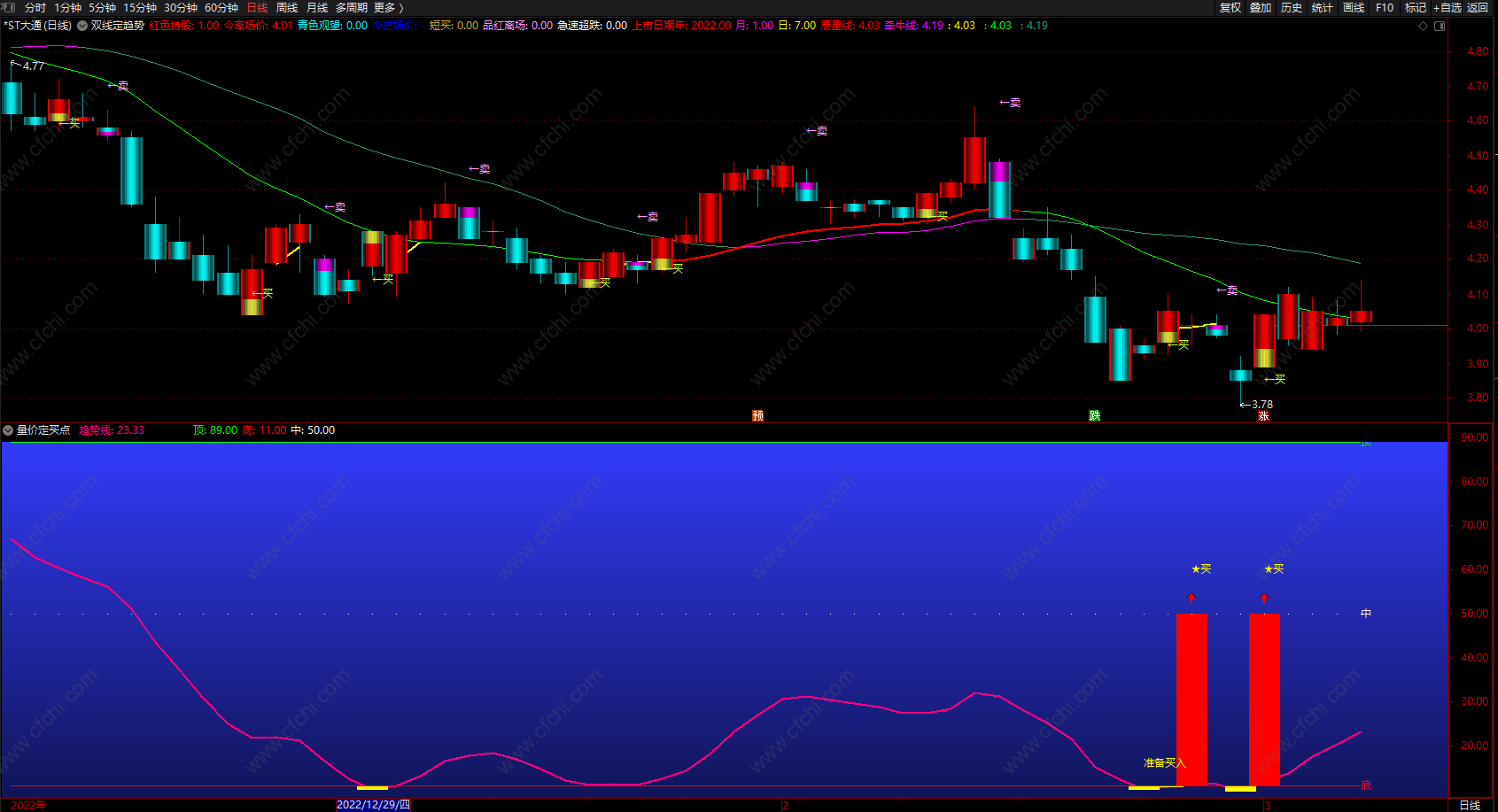Expand the 量价定买点 indicator dropdown
Screen dimensions: 1498x812
coord(8,430)
